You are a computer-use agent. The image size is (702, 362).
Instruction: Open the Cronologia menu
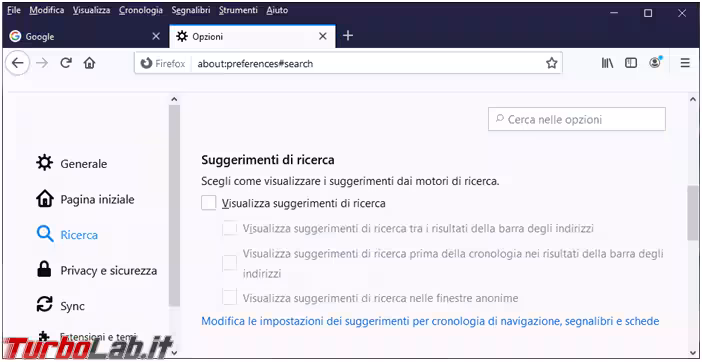point(141,10)
